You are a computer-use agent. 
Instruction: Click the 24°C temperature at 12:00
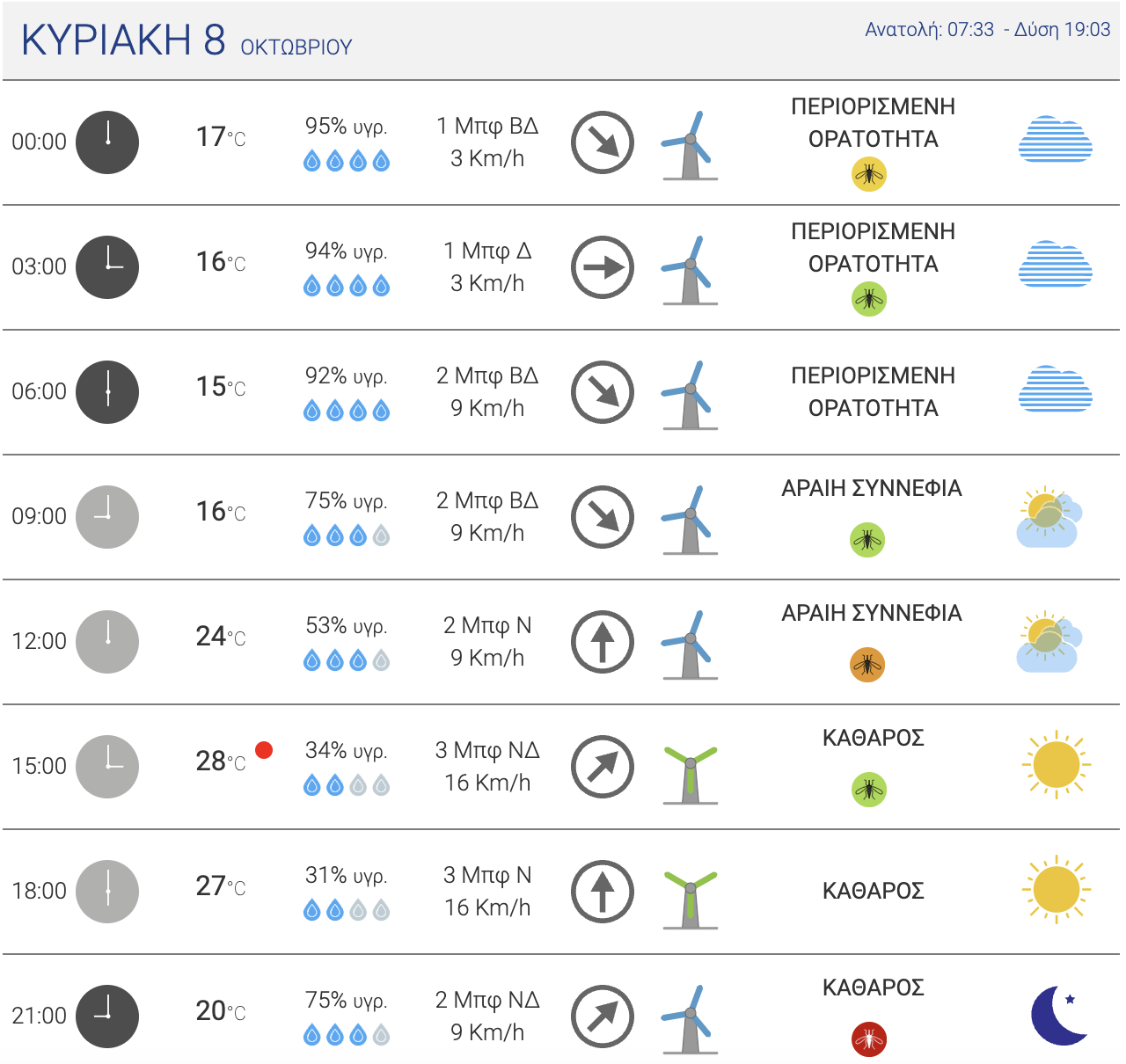(221, 637)
